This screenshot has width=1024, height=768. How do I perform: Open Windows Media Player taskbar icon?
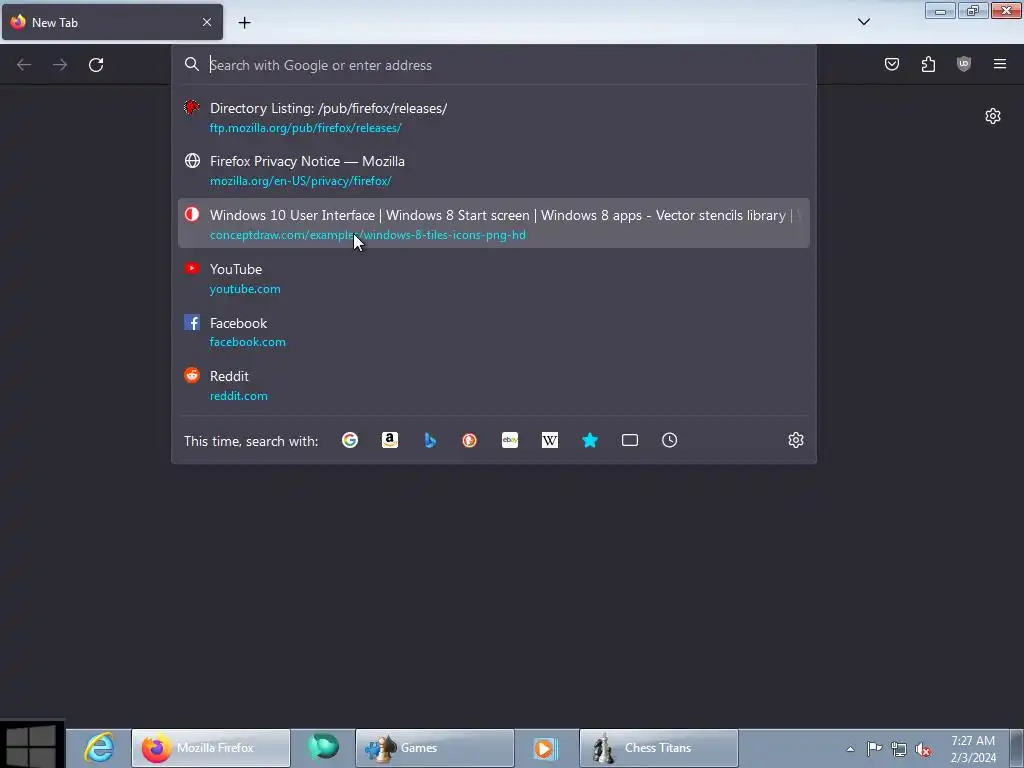coord(545,748)
